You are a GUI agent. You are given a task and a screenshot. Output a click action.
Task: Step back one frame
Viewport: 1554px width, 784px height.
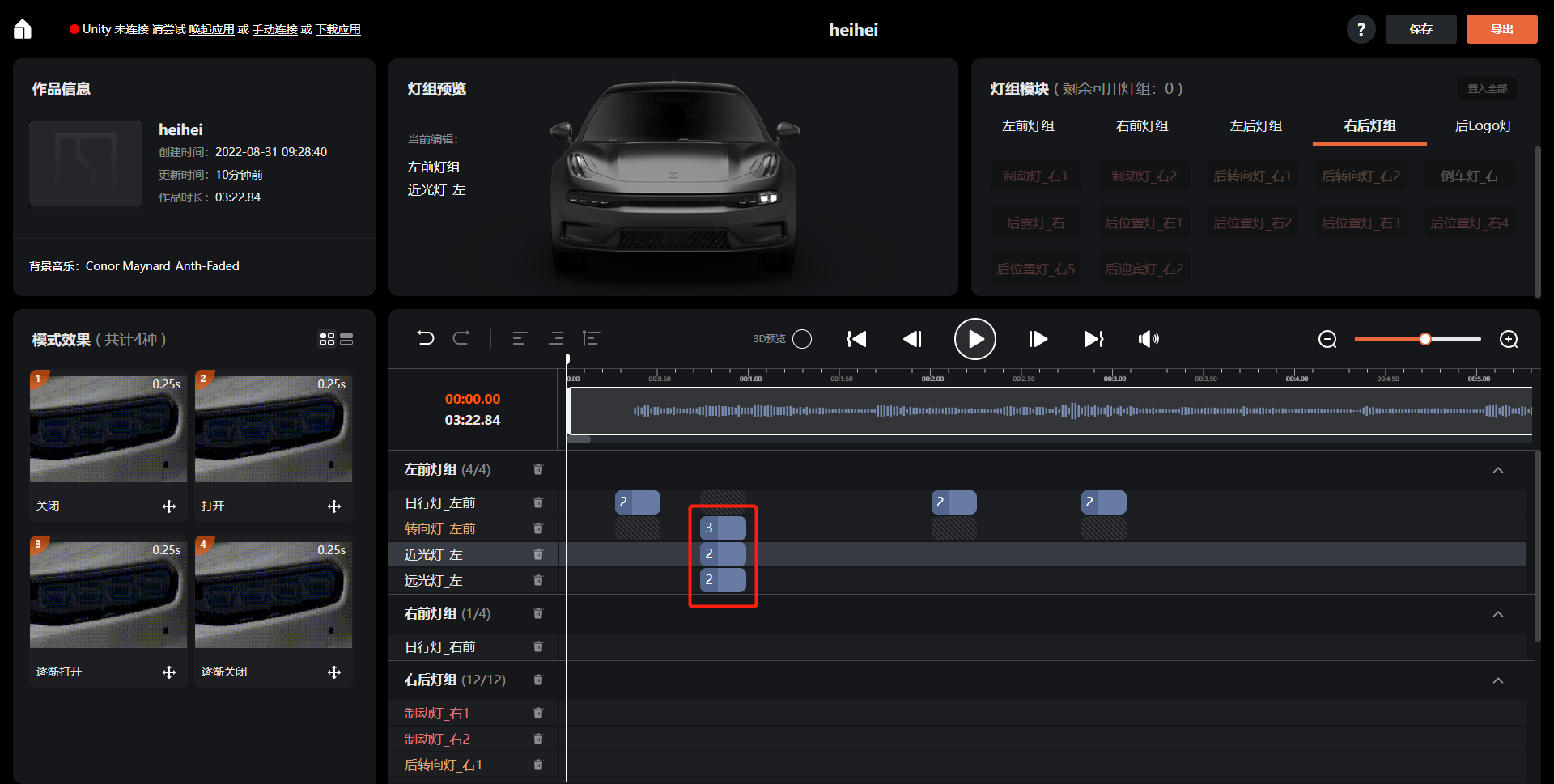pyautogui.click(x=912, y=339)
